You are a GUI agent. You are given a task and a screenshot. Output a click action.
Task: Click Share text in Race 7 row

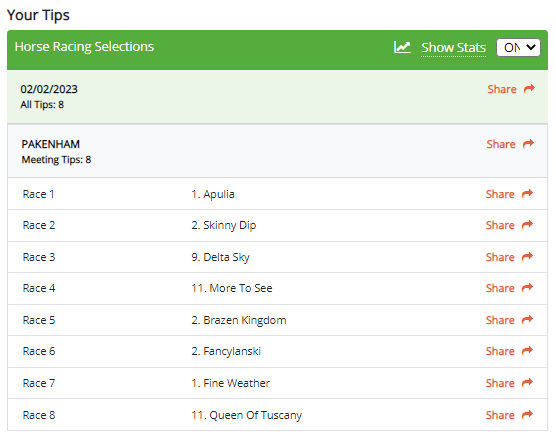[x=500, y=383]
